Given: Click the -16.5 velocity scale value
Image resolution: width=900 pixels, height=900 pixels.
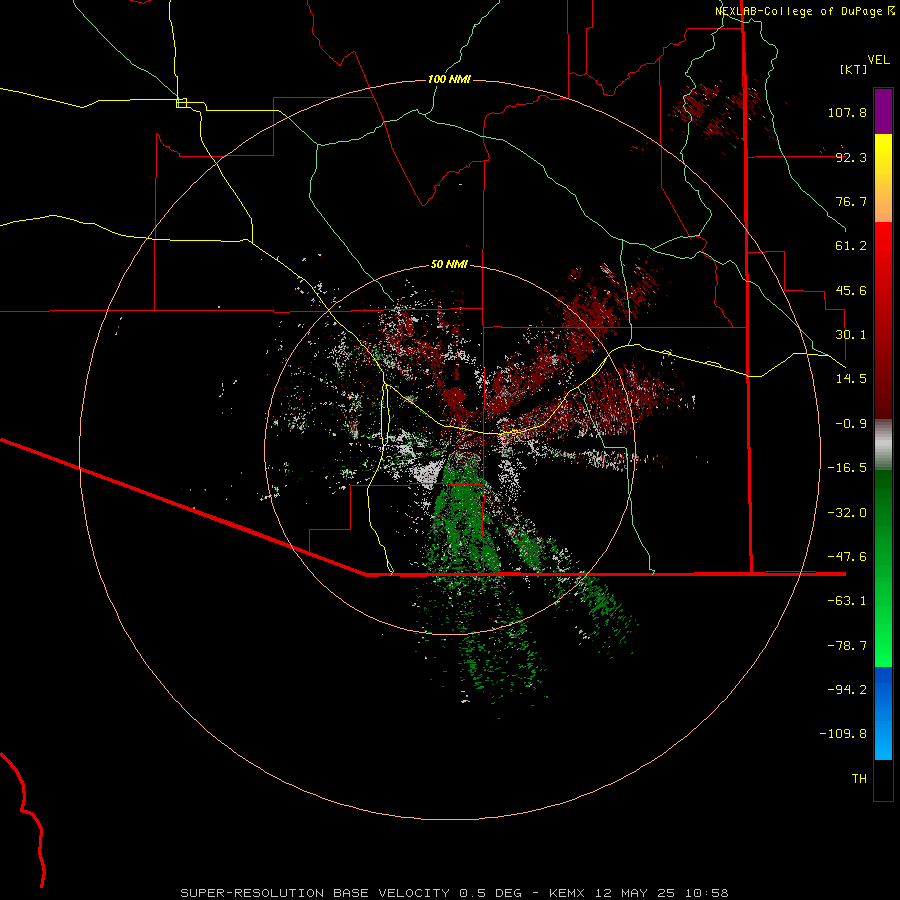Looking at the screenshot, I should (847, 468).
